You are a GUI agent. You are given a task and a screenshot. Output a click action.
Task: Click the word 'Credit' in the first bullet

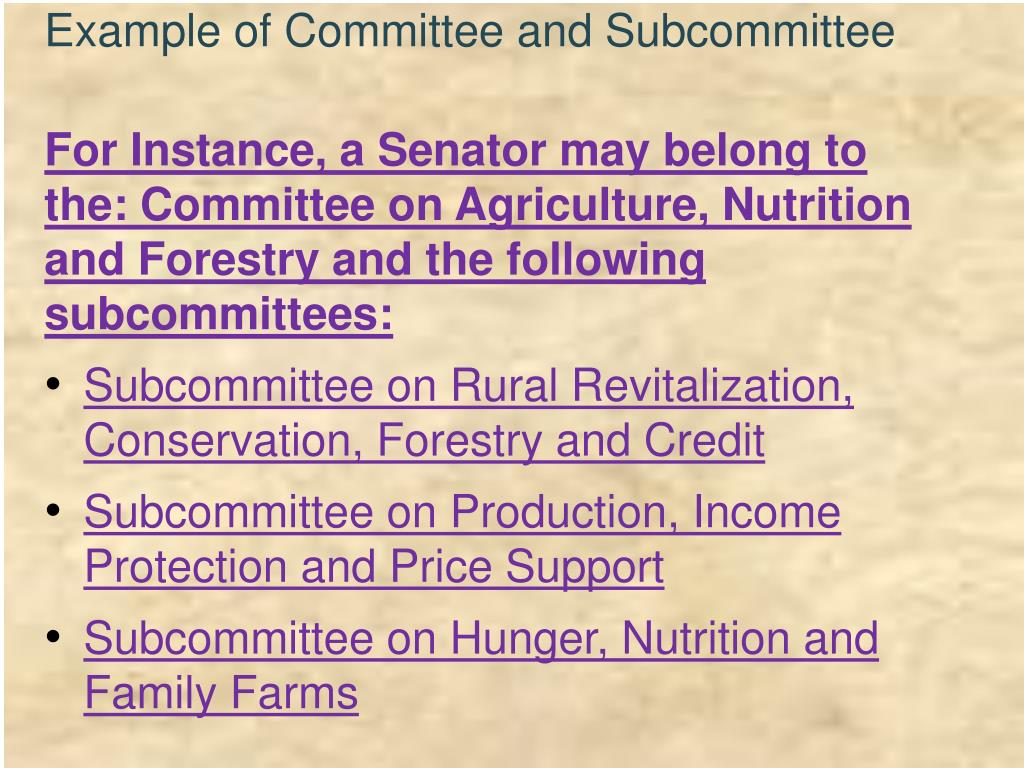(705, 441)
